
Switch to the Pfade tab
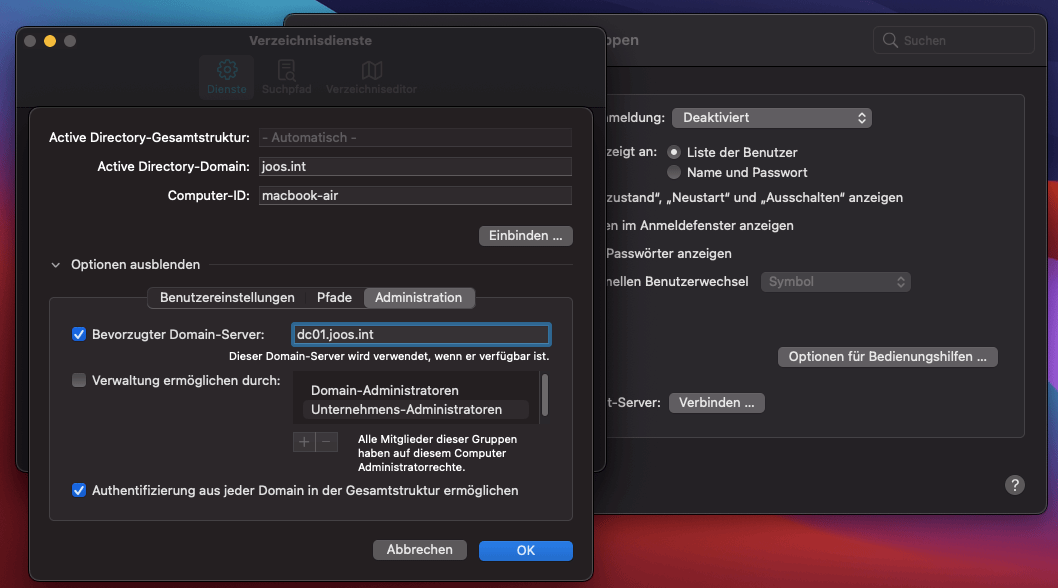click(334, 297)
